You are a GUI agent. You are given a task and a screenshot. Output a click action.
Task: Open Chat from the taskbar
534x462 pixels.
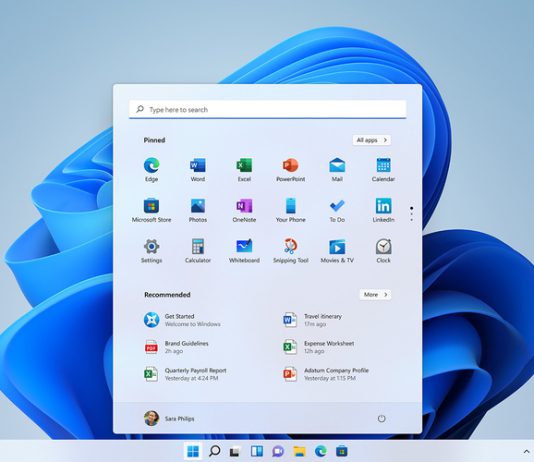278,451
